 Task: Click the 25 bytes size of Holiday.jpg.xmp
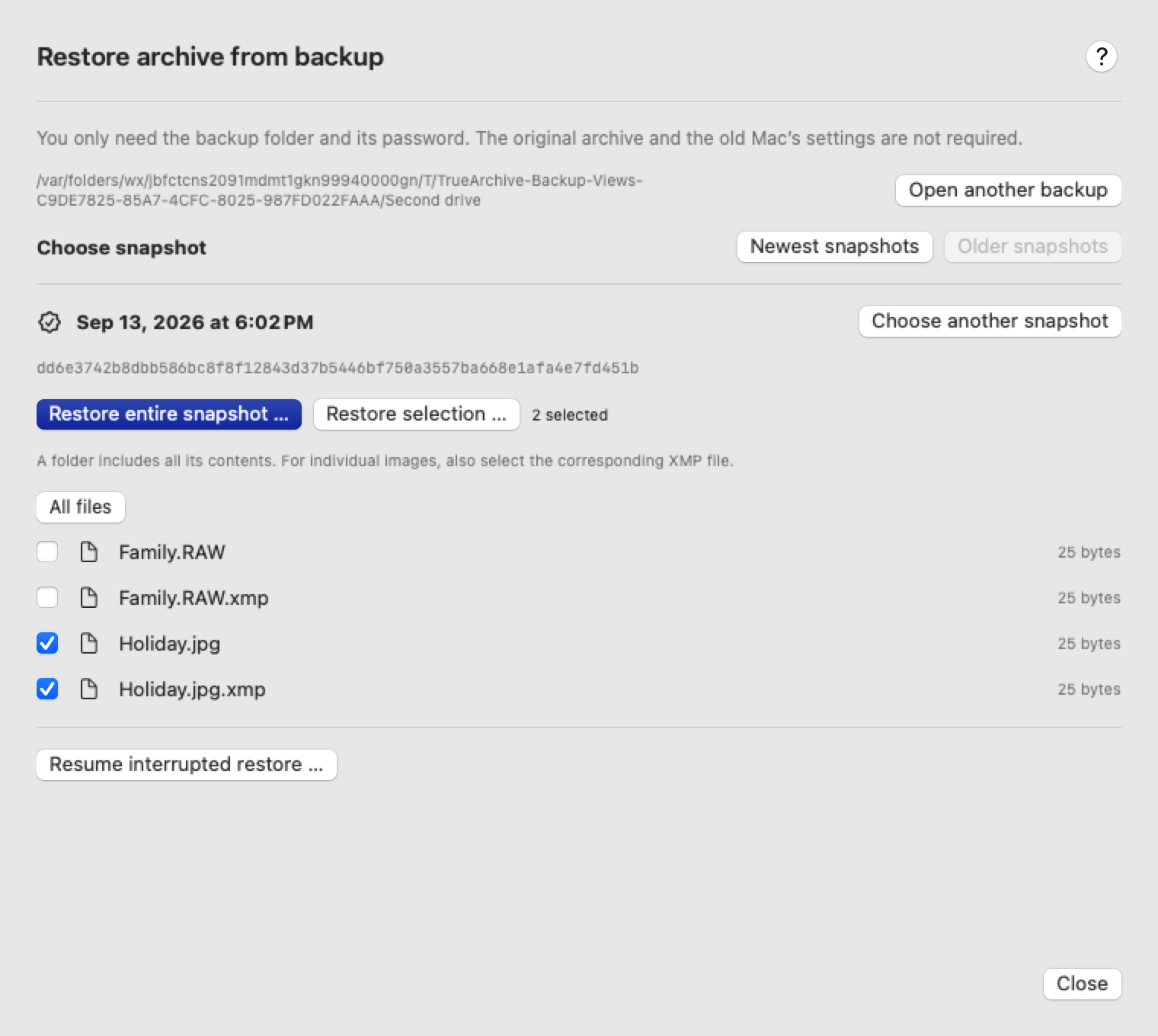point(1089,689)
